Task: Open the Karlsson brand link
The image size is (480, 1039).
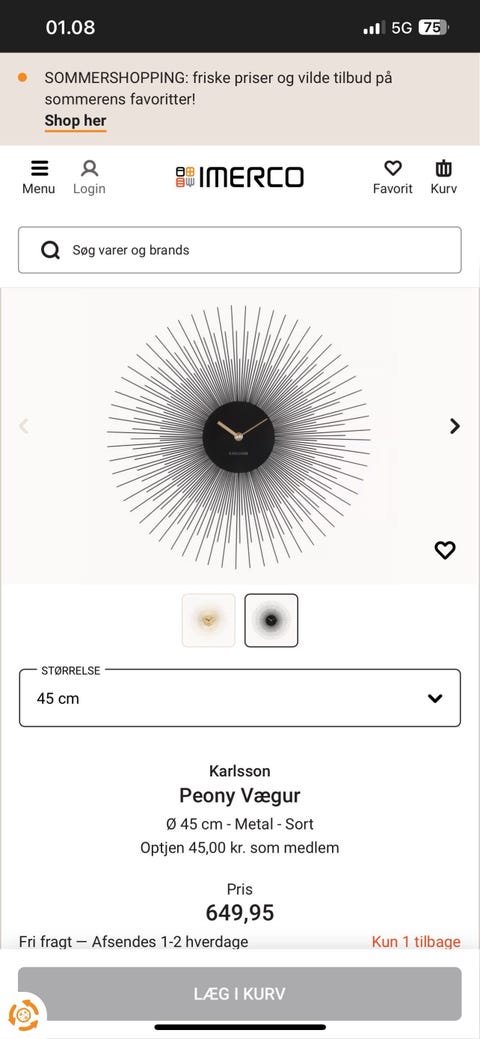Action: (x=239, y=771)
